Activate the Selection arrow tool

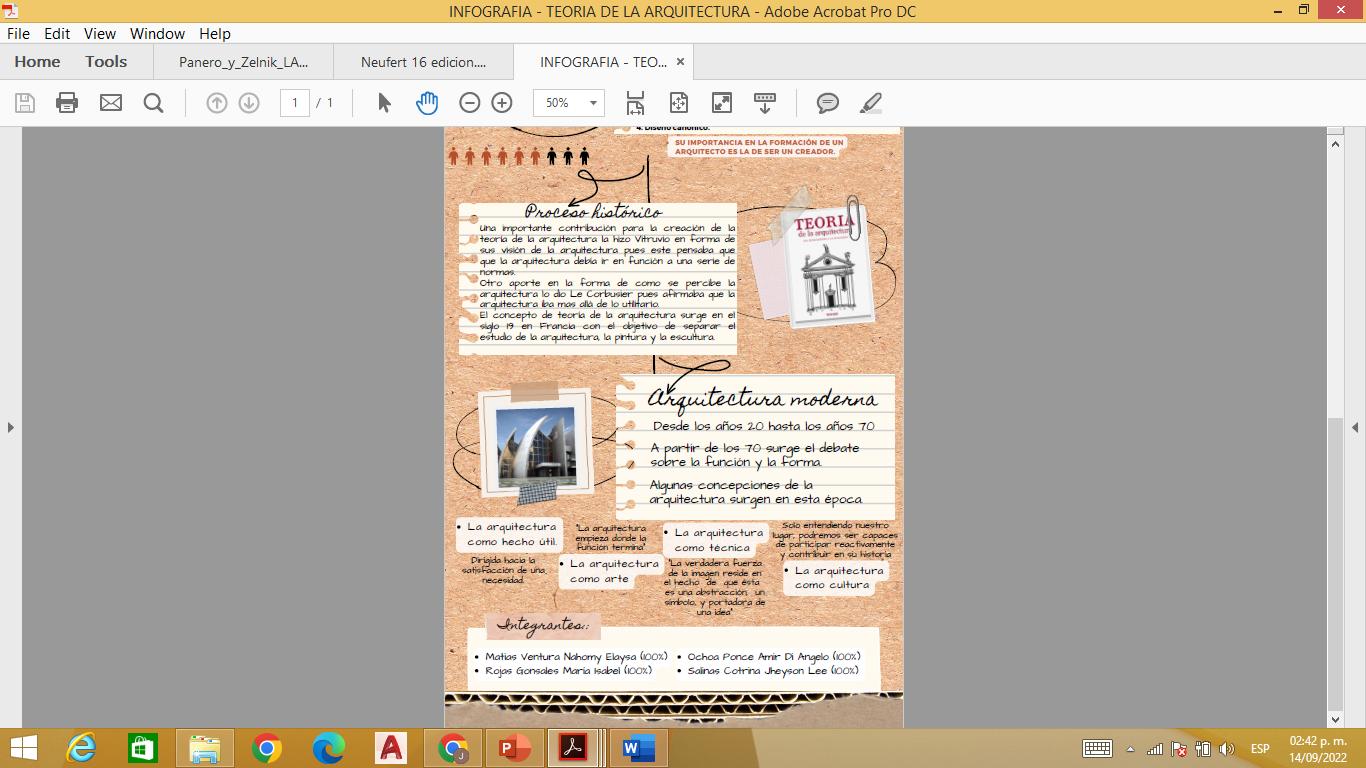tap(384, 102)
